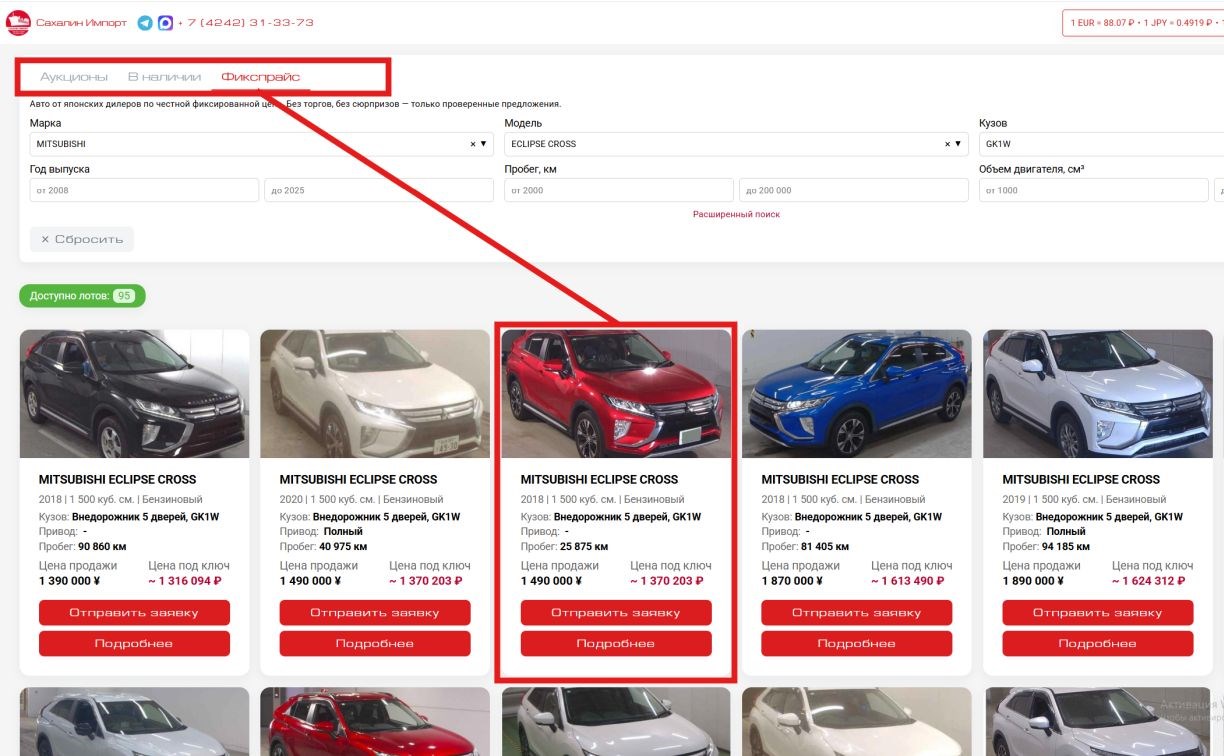Click the price ~ 1 316 094 ₽
Image resolution: width=1224 pixels, height=756 pixels.
click(x=185, y=581)
